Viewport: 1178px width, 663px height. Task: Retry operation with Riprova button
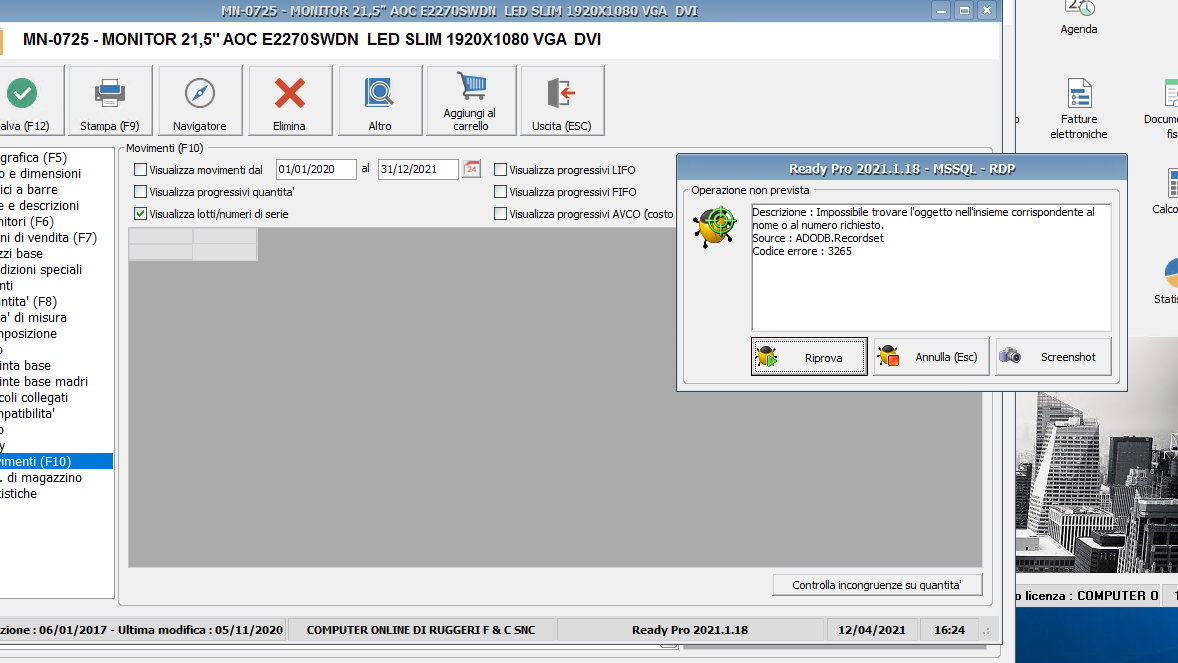click(x=809, y=357)
